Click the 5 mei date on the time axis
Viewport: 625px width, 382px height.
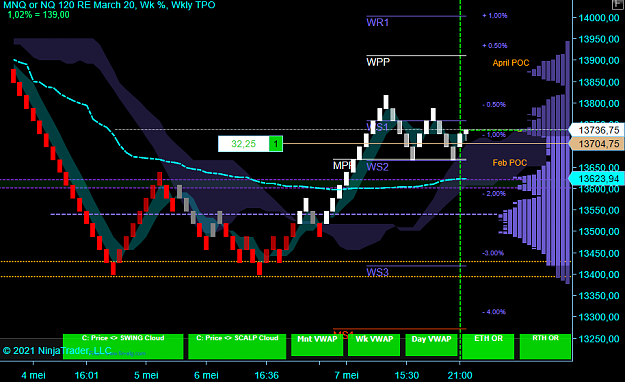click(x=146, y=375)
